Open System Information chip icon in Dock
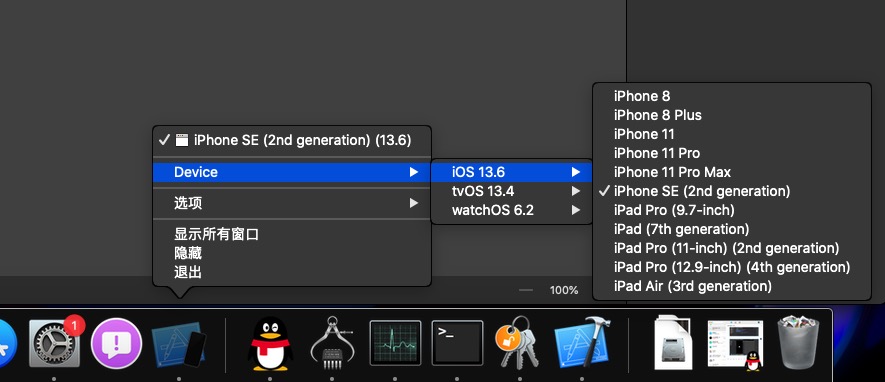This screenshot has height=382, width=885. (x=332, y=343)
